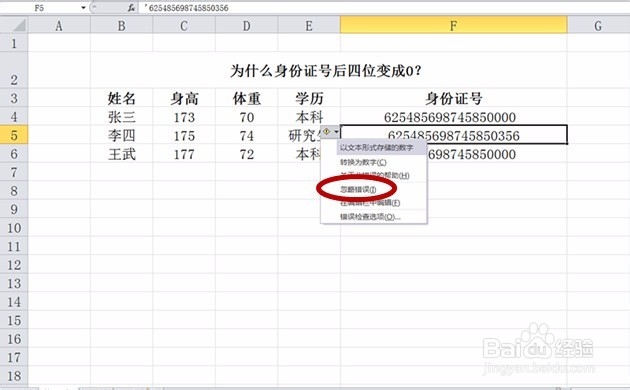Click the fx insert function icon

131,7
